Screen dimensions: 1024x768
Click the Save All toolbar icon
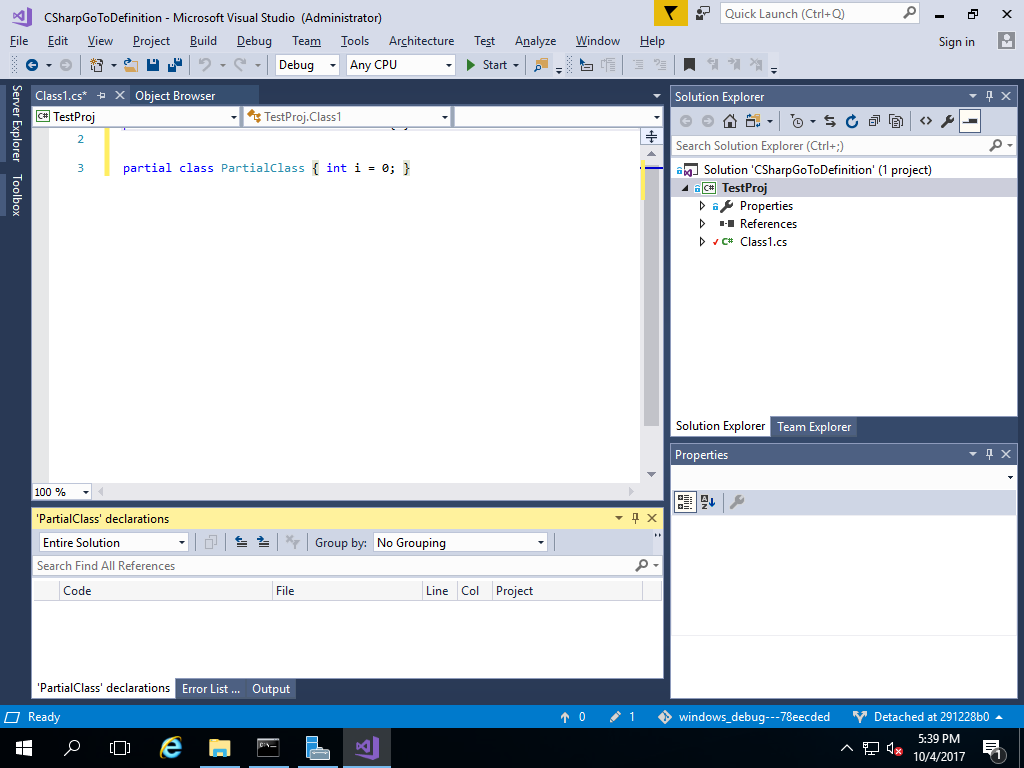tap(175, 65)
